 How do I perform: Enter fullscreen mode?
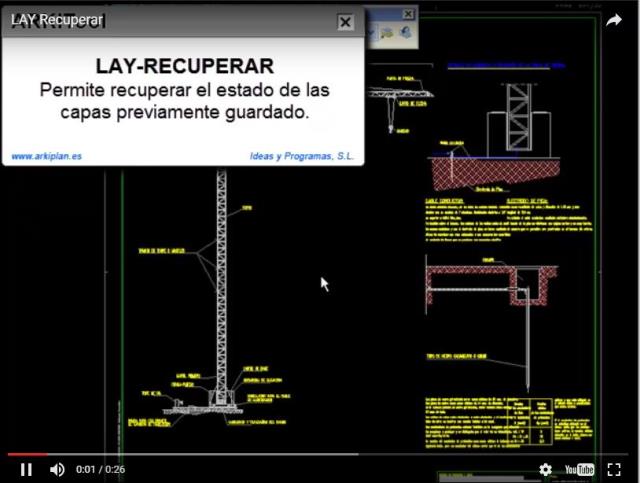point(614,470)
